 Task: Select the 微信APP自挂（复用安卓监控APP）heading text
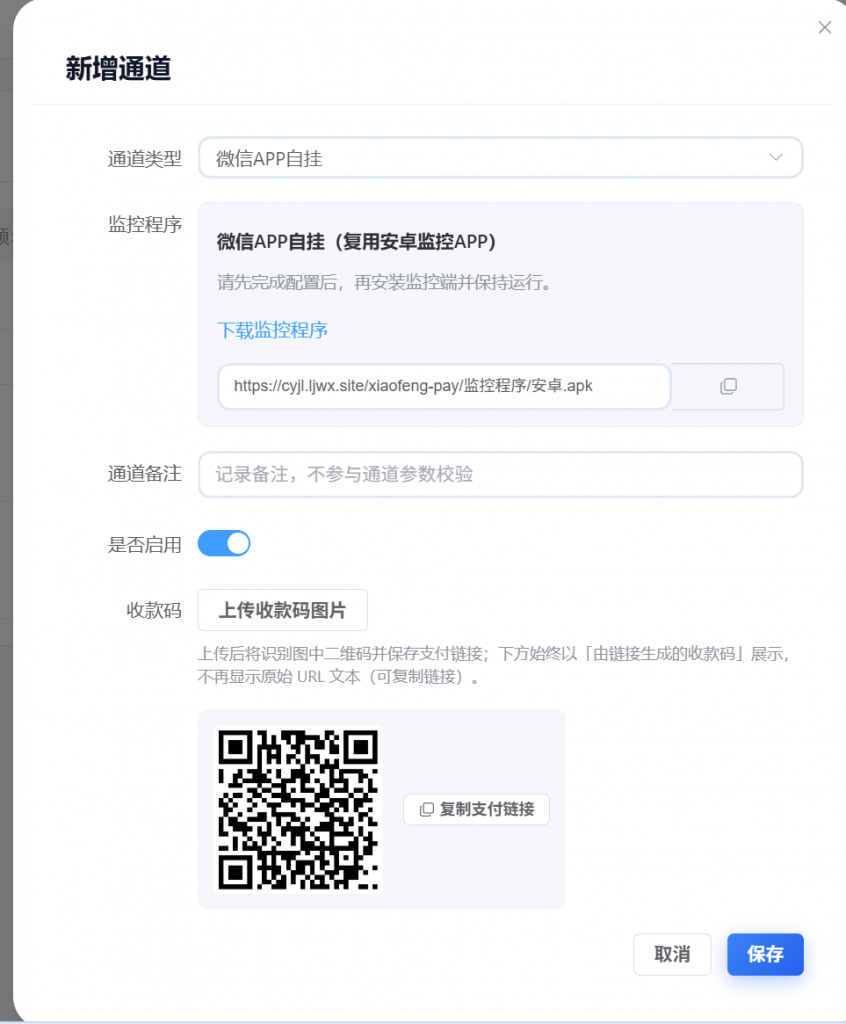pyautogui.click(x=356, y=242)
